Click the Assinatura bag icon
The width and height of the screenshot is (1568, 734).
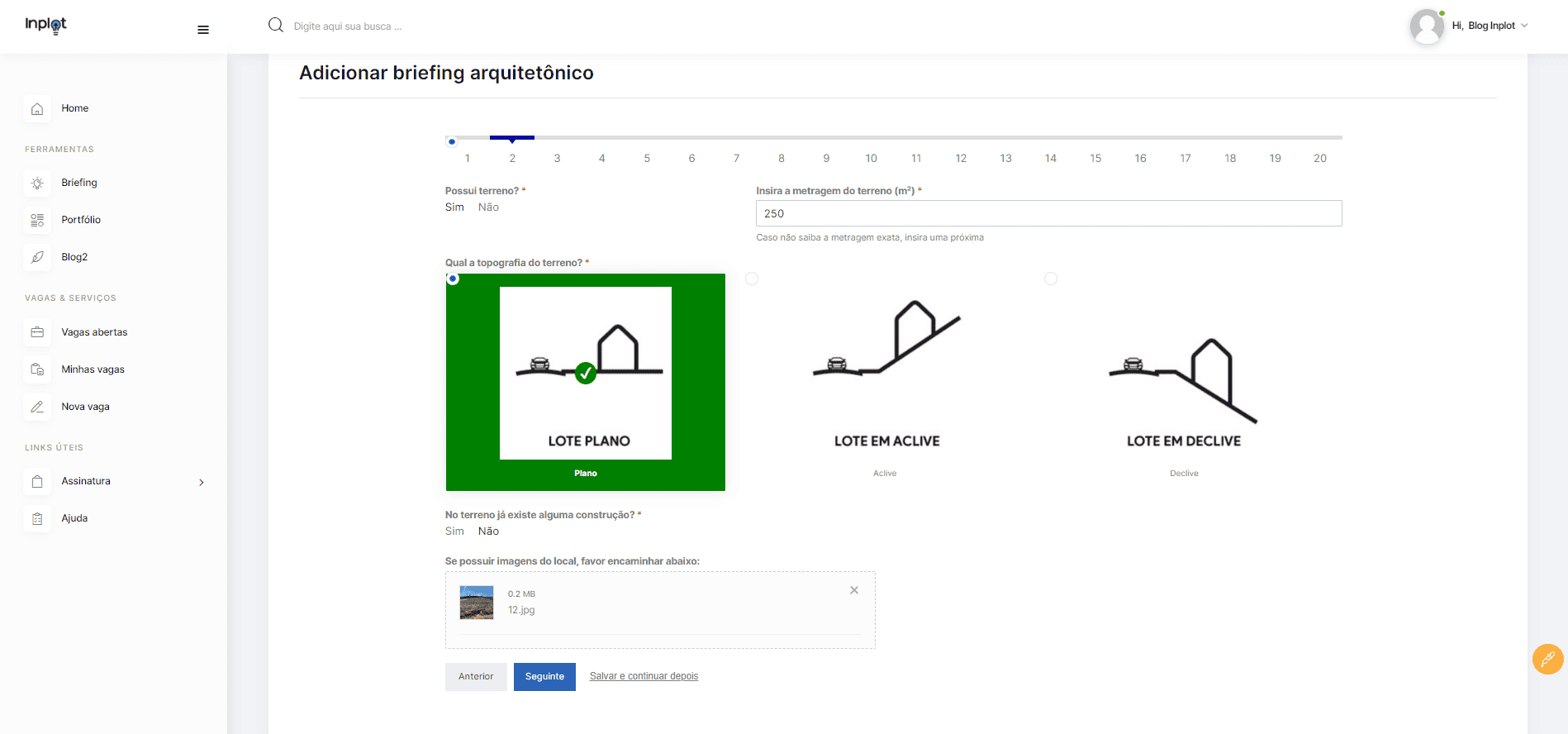(37, 481)
